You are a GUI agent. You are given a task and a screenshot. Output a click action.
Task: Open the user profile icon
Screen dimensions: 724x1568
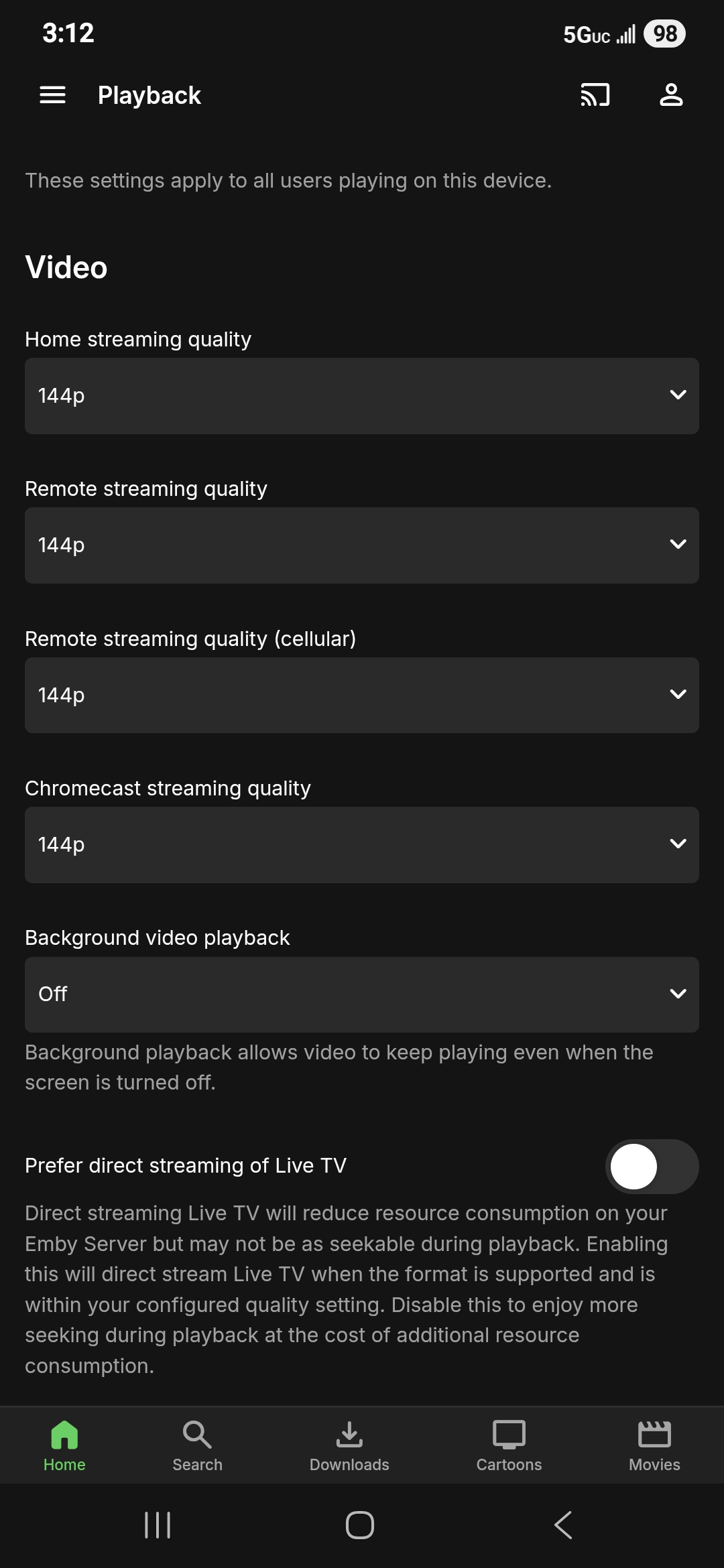[x=670, y=95]
